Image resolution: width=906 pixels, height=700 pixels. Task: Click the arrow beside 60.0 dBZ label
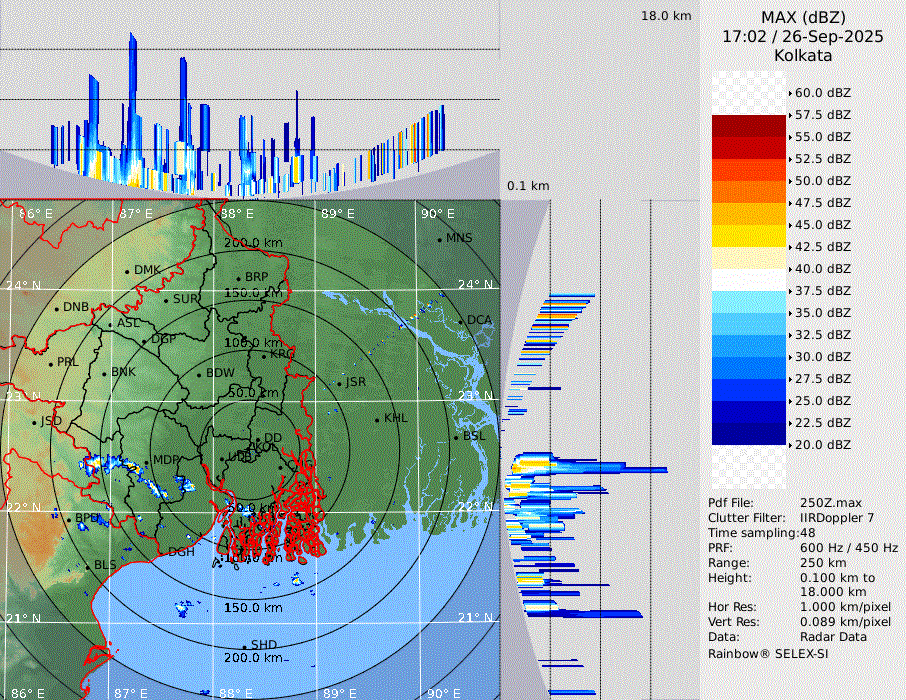[x=791, y=93]
